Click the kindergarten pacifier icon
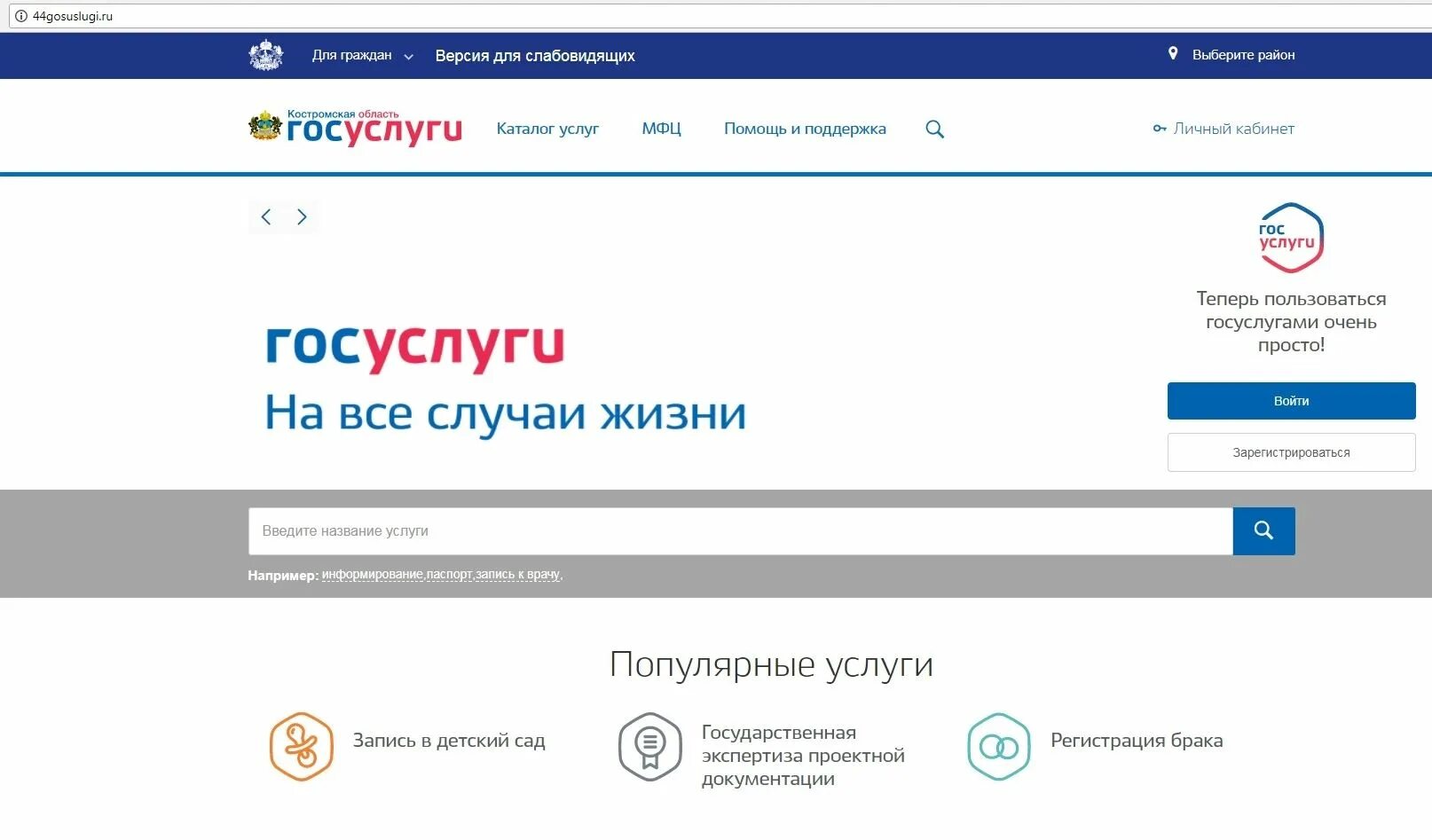This screenshot has height=840, width=1432. tap(302, 747)
